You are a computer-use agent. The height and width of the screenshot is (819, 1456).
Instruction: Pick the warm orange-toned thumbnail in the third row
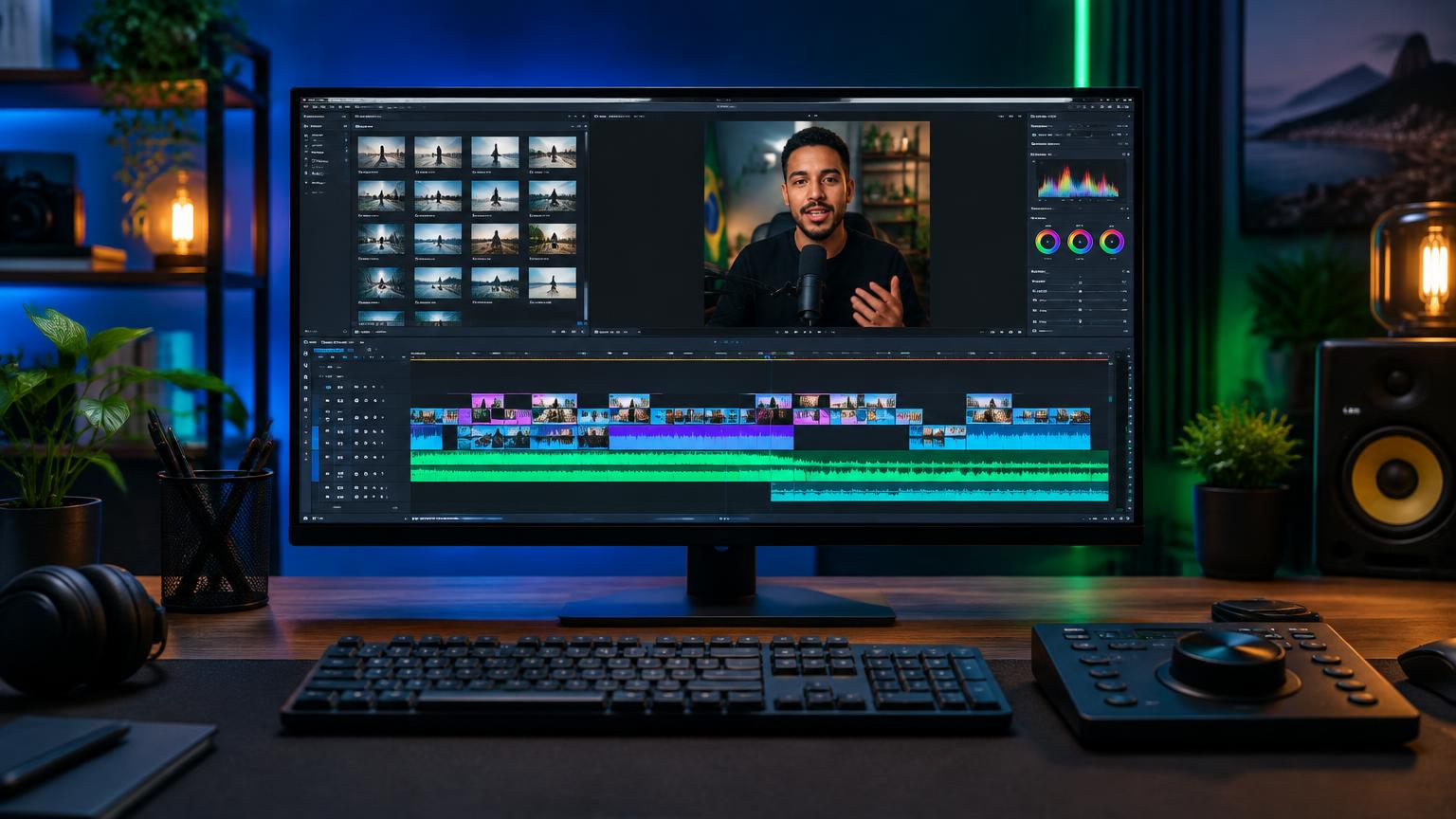(495, 239)
